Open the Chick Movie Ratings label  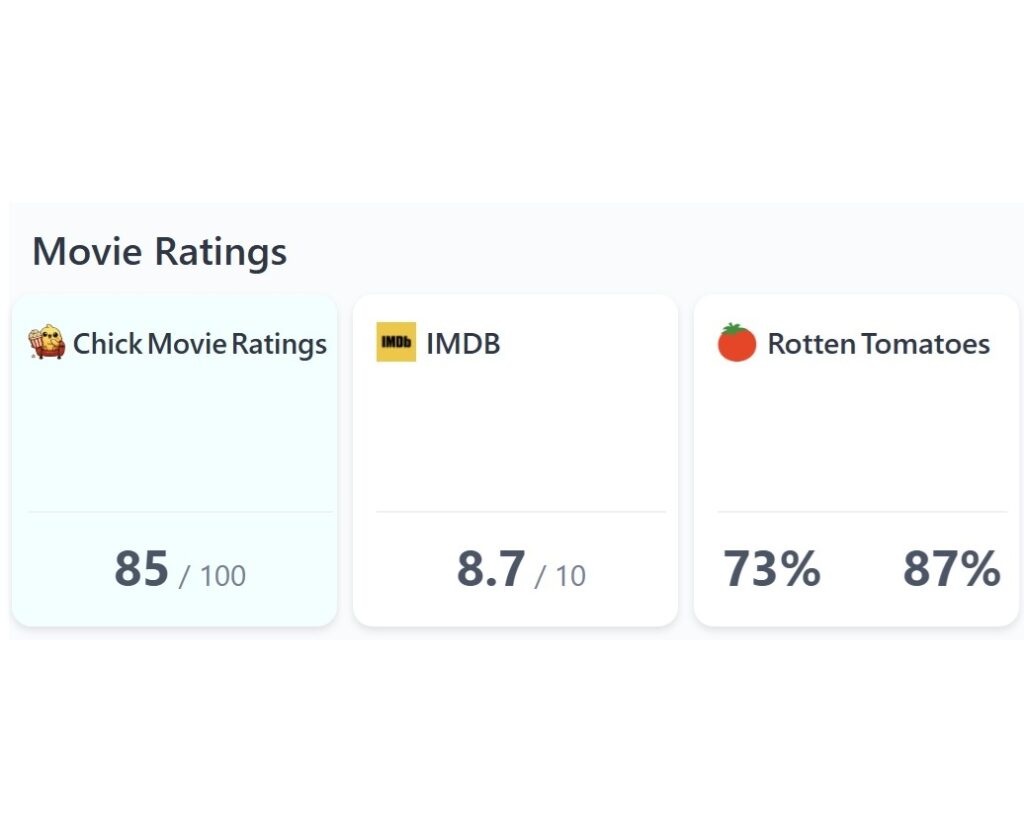200,344
